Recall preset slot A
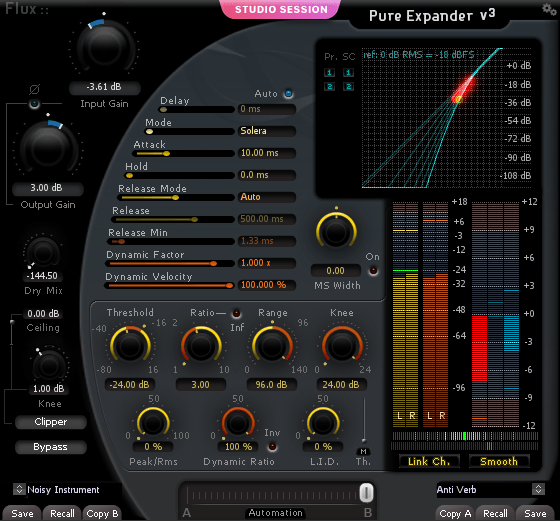Image resolution: width=560 pixels, height=521 pixels. pyautogui.click(x=62, y=514)
